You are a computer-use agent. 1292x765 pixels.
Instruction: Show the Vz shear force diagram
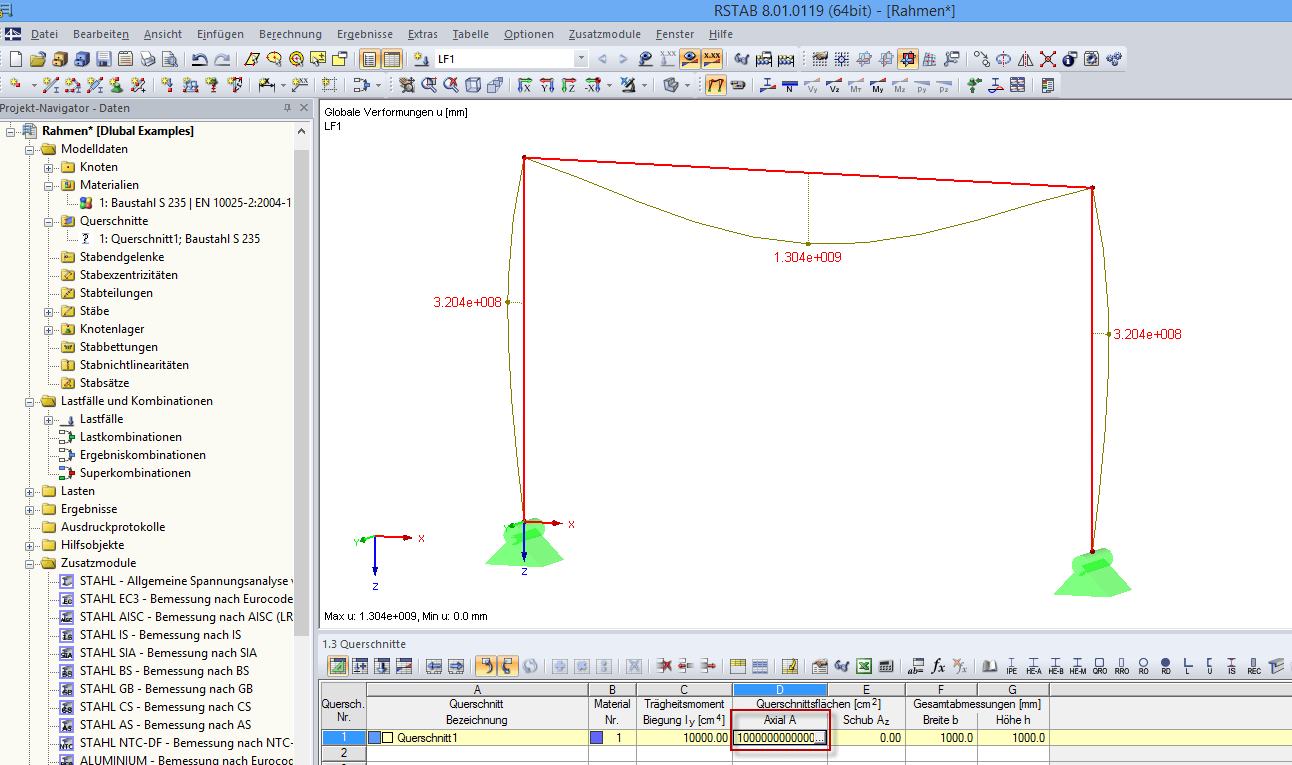point(834,86)
